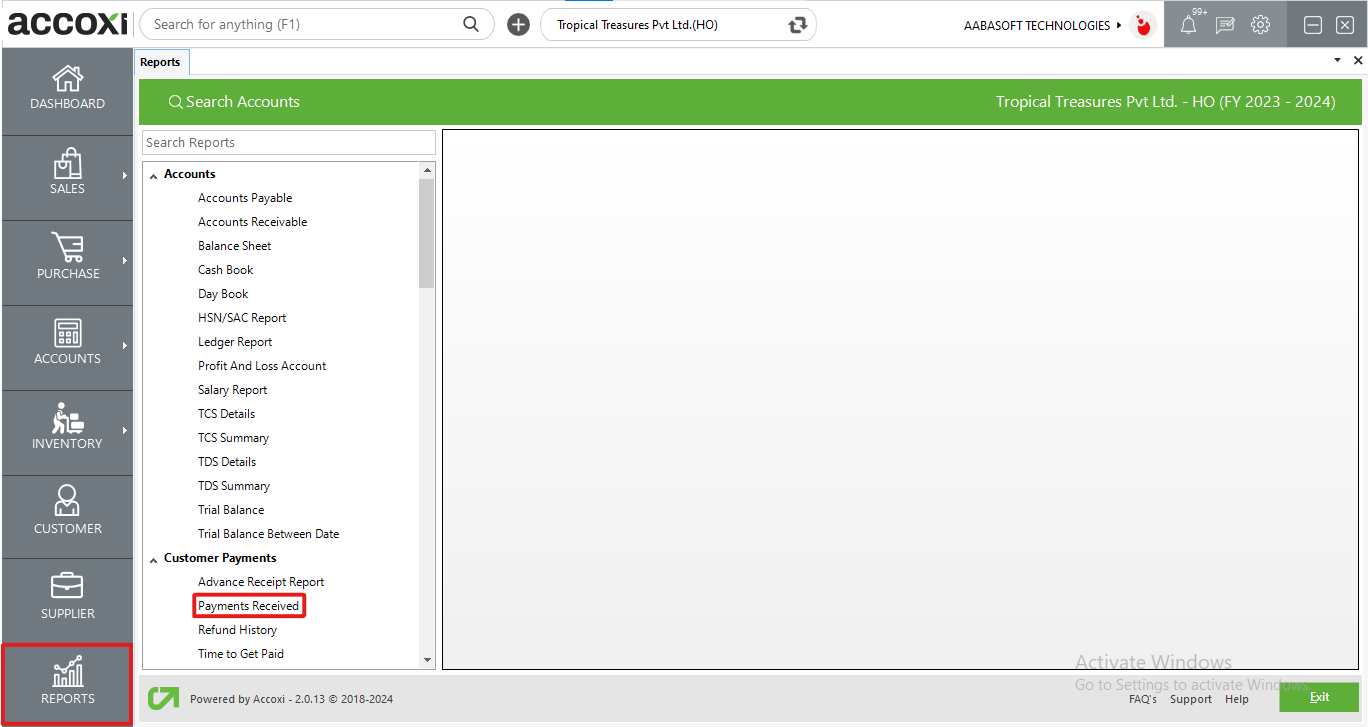Open the Help link
1368x727 pixels.
(x=1237, y=699)
